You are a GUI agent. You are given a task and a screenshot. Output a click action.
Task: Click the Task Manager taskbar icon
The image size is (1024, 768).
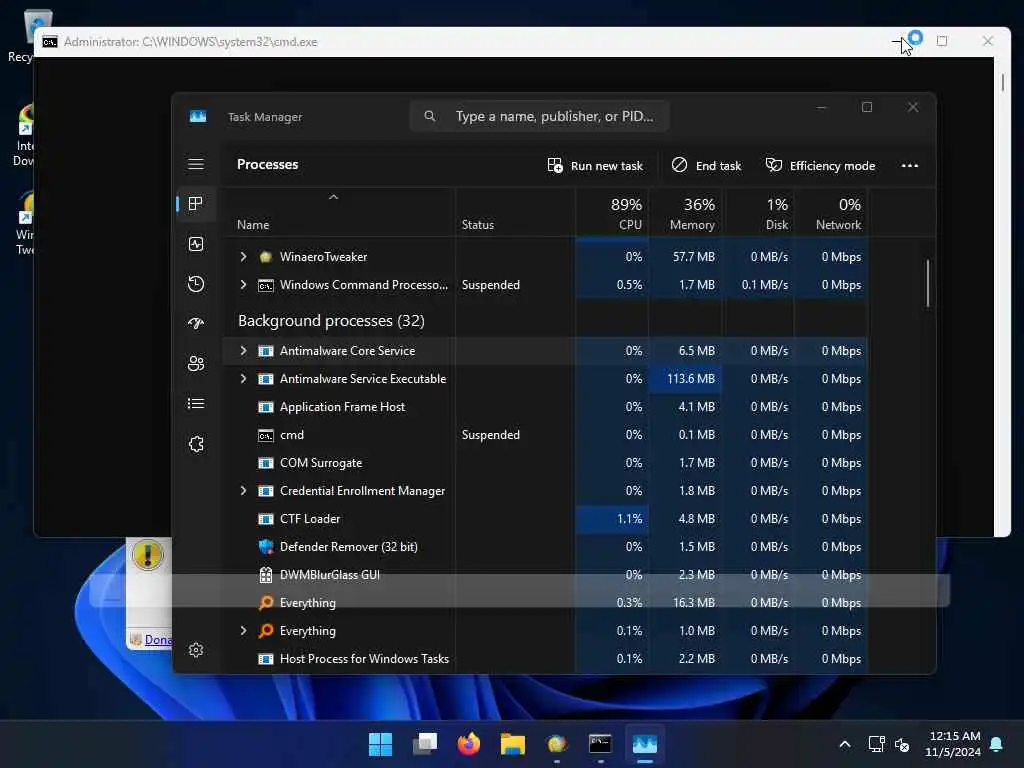645,744
